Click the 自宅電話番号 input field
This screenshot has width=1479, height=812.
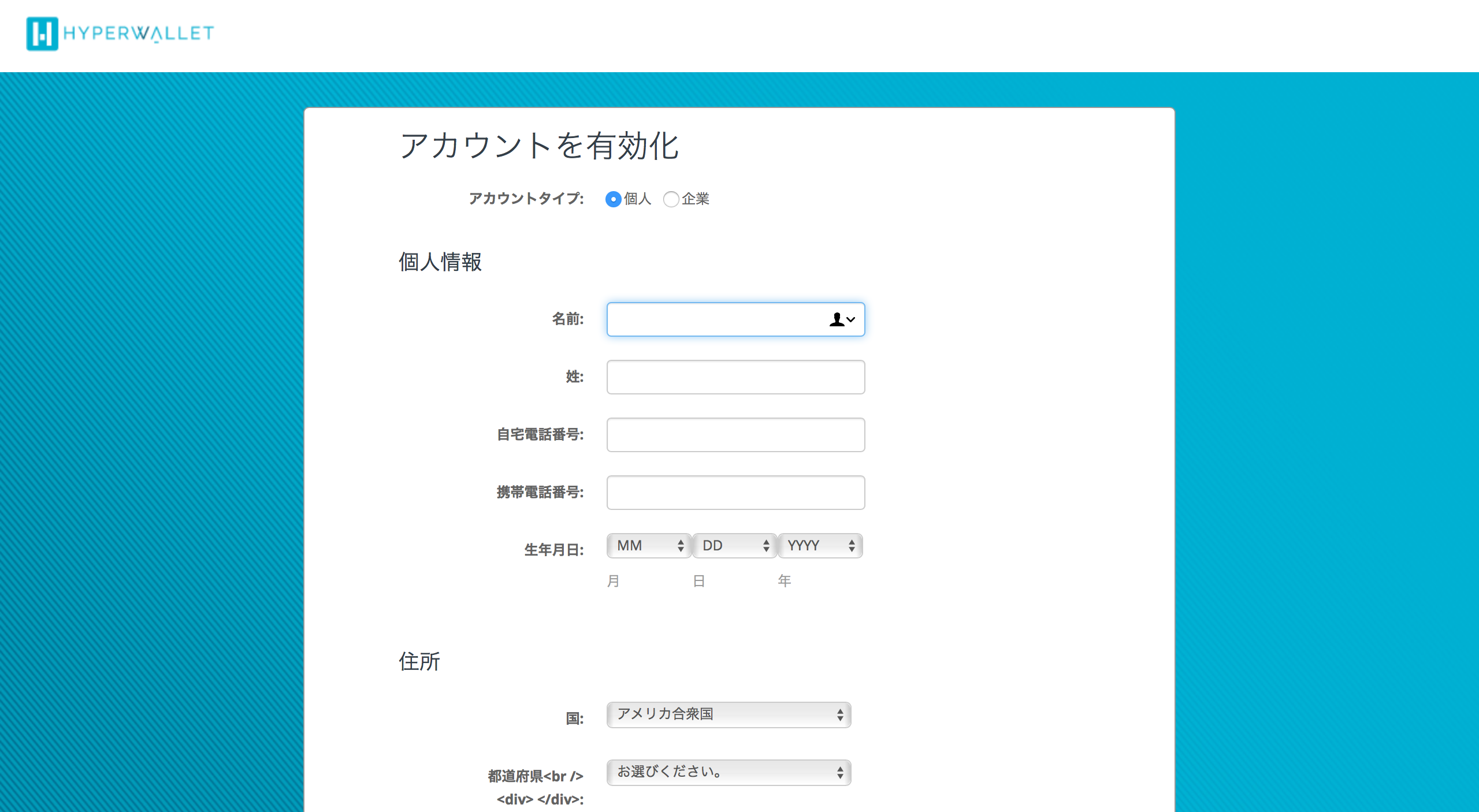pos(735,435)
